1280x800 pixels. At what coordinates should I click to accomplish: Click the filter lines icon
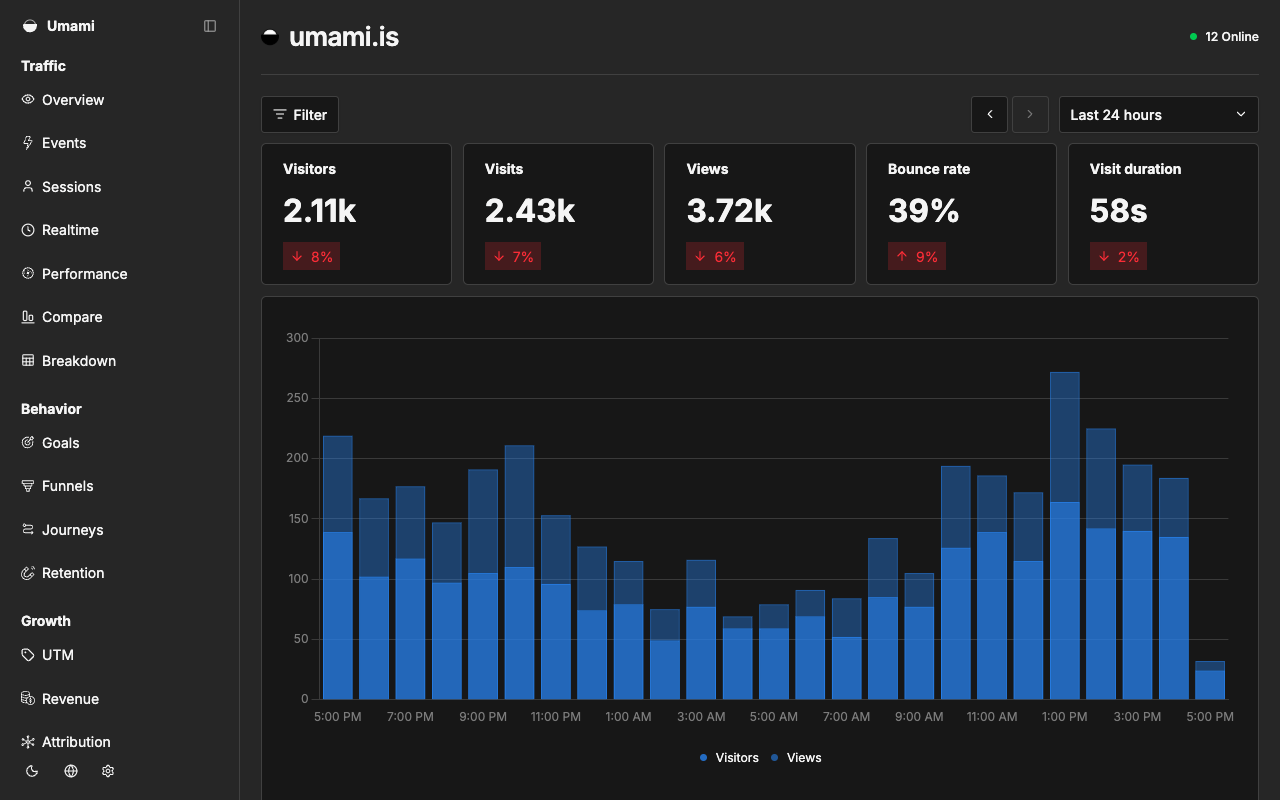[x=280, y=115]
